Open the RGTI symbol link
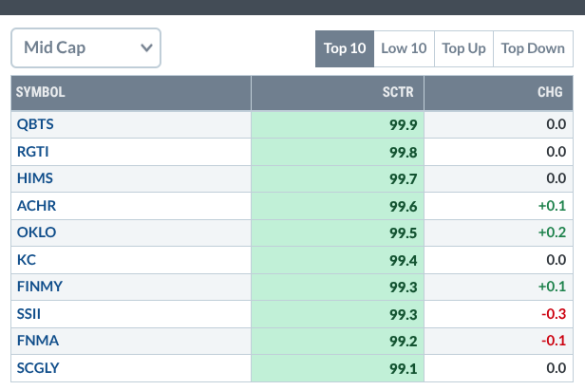This screenshot has width=585, height=390. click(x=33, y=152)
